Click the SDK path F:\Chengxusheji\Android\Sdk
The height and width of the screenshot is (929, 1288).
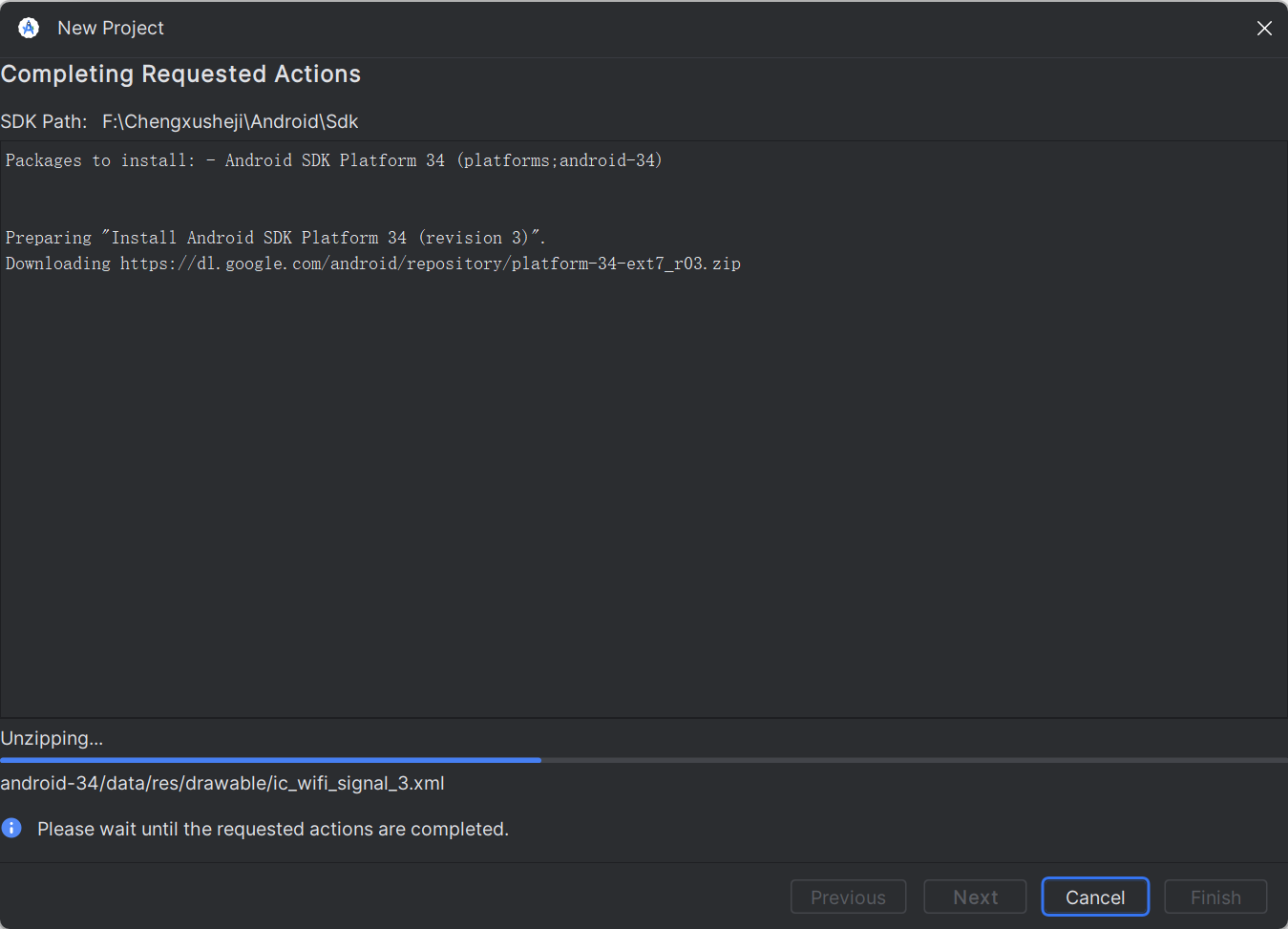(x=230, y=121)
